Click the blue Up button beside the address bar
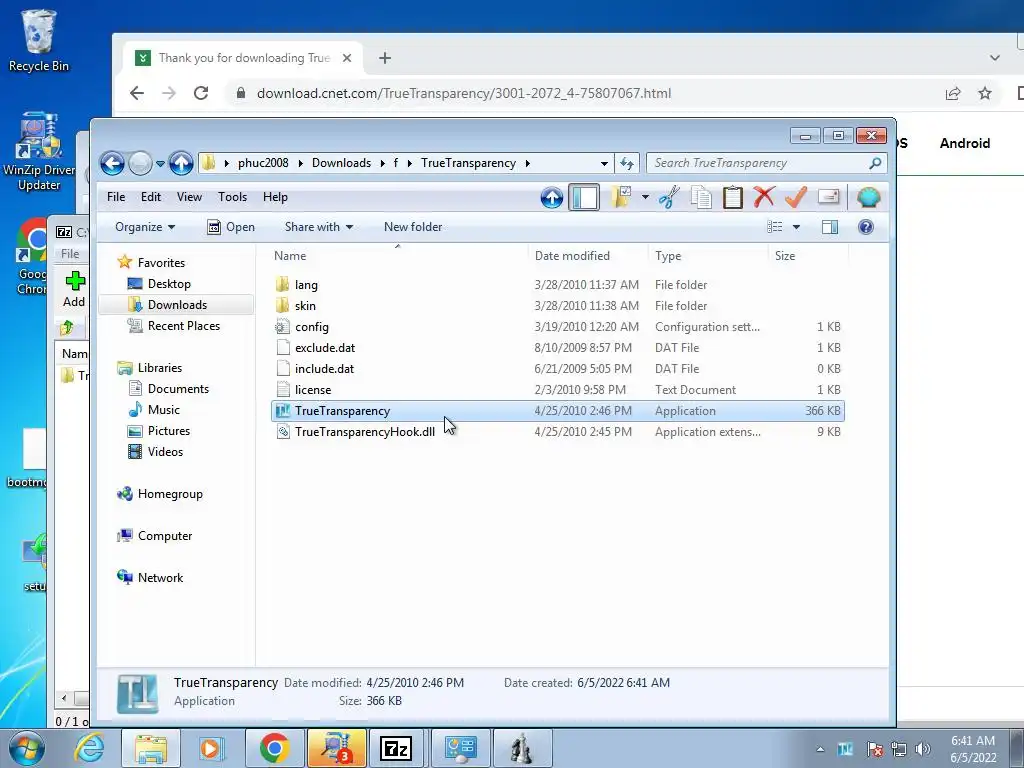The image size is (1024, 768). tap(181, 163)
